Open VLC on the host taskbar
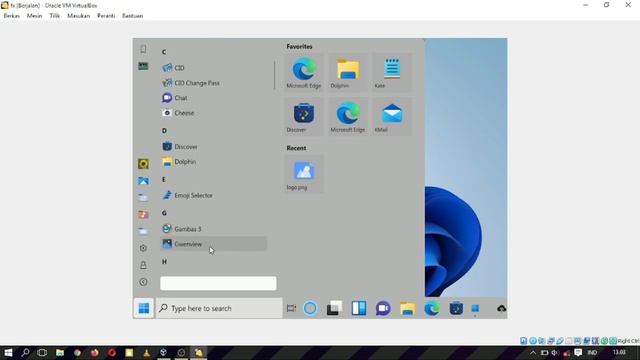The image size is (640, 360). click(x=146, y=352)
